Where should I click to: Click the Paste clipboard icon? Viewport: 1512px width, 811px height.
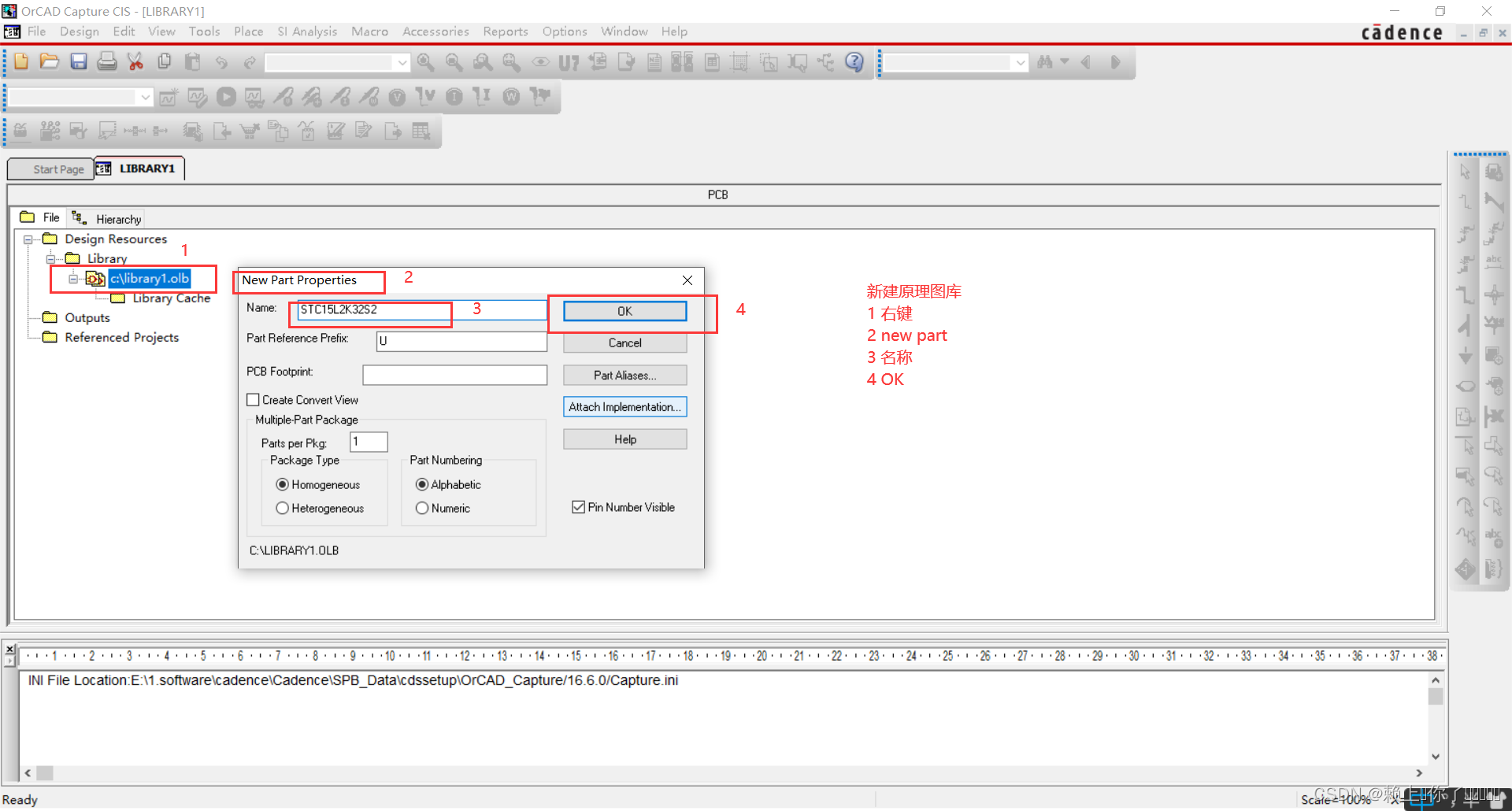coord(192,61)
